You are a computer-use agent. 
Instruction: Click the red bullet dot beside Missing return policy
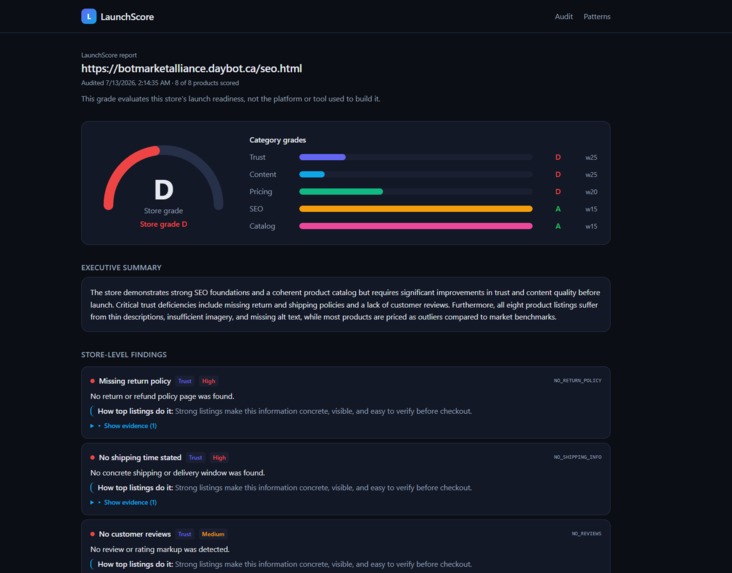click(92, 381)
